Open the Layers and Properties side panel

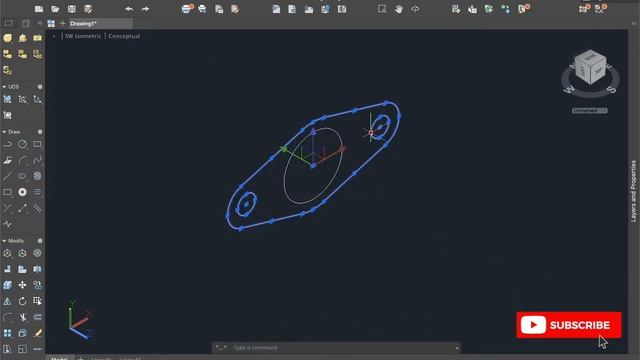(x=633, y=191)
